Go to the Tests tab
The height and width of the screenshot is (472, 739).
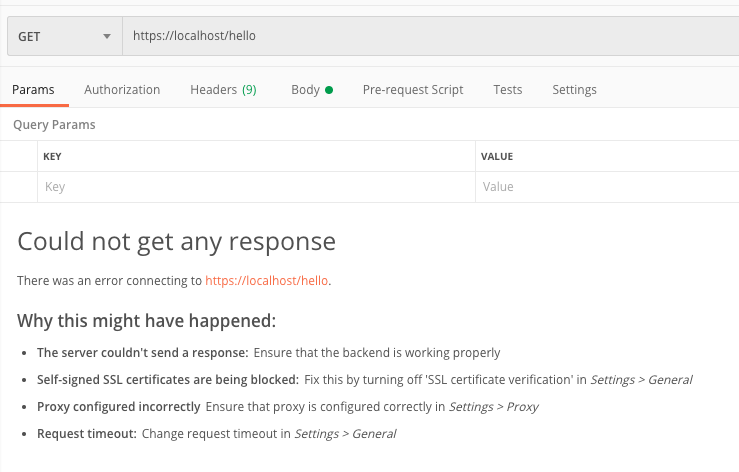tap(508, 90)
